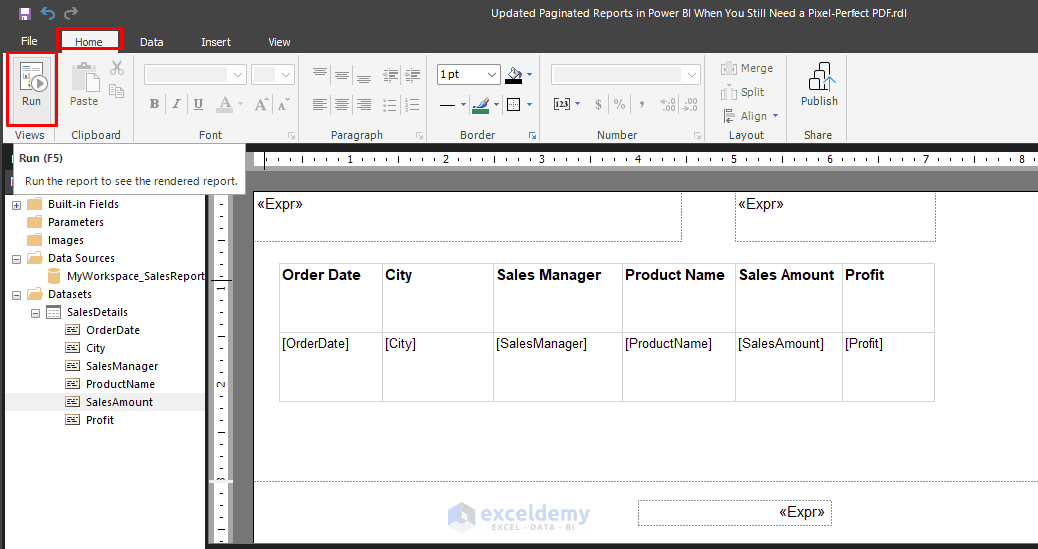Image resolution: width=1038 pixels, height=549 pixels.
Task: Open the font size combo box
Action: [272, 74]
